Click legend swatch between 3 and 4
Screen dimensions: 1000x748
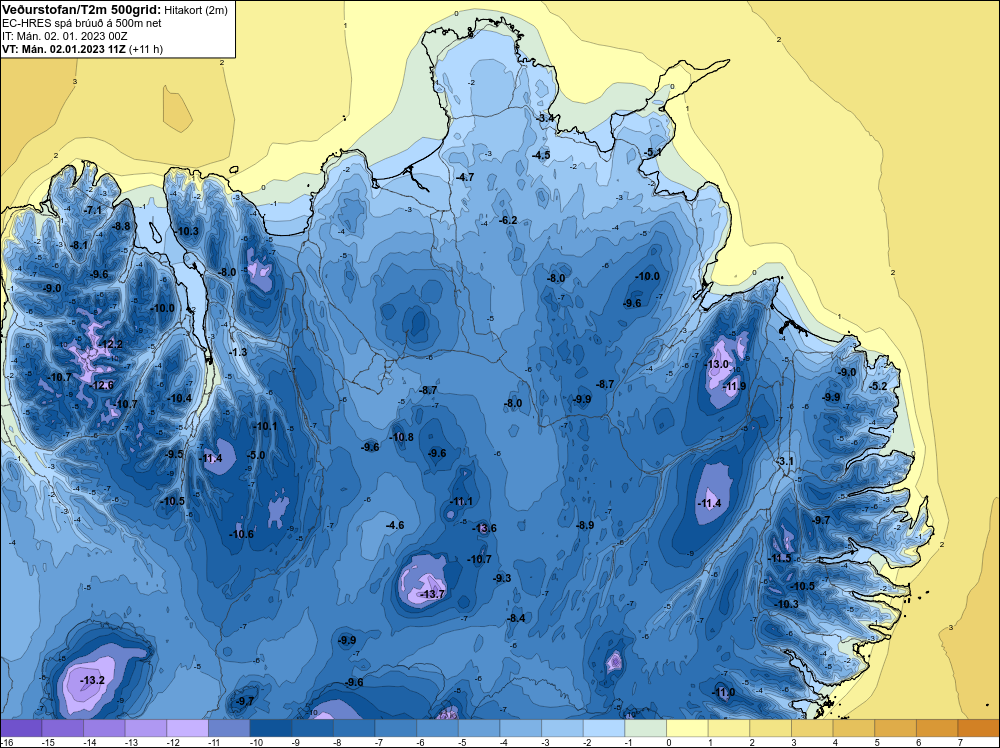(812, 728)
